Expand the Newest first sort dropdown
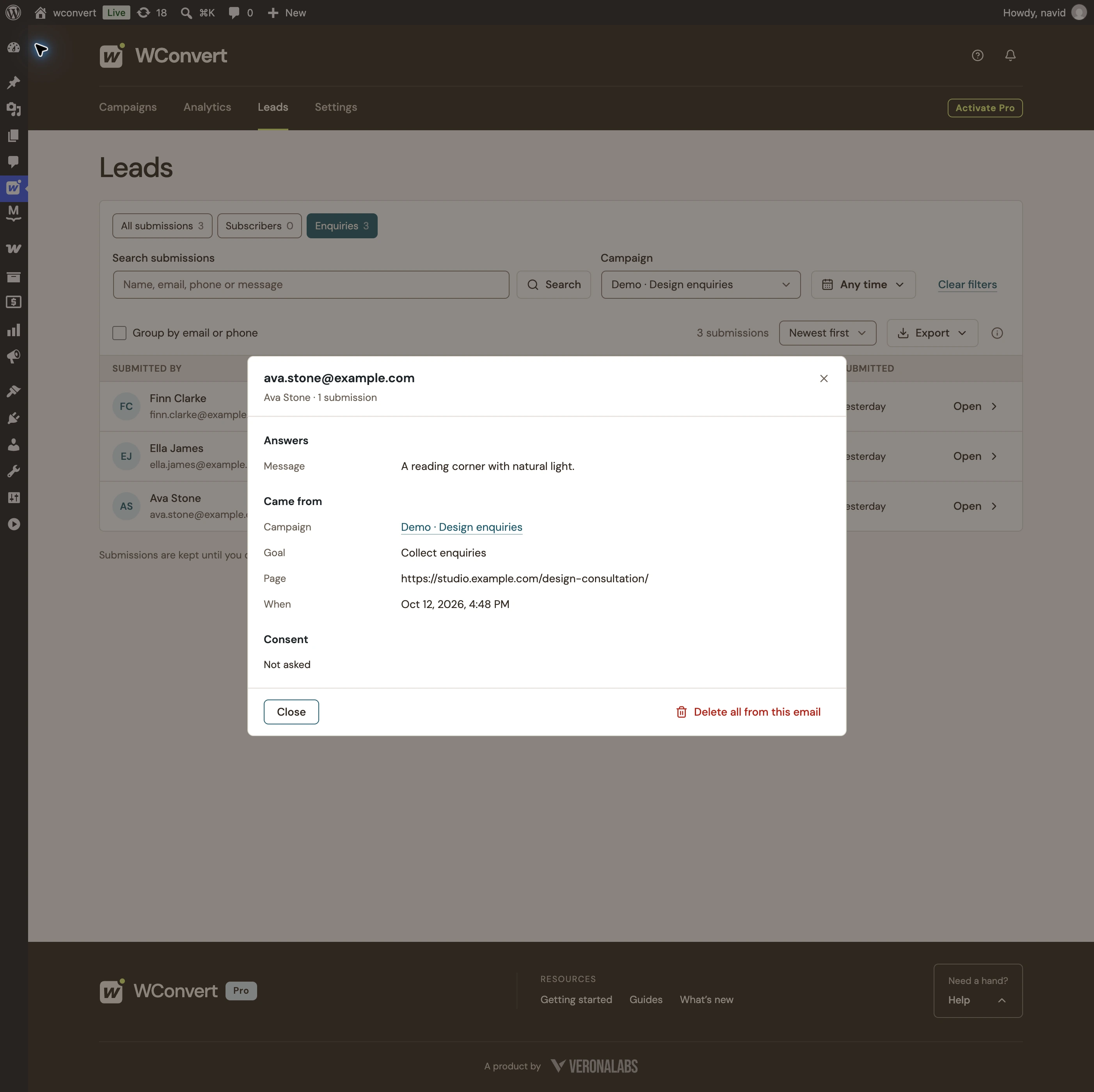 point(827,333)
